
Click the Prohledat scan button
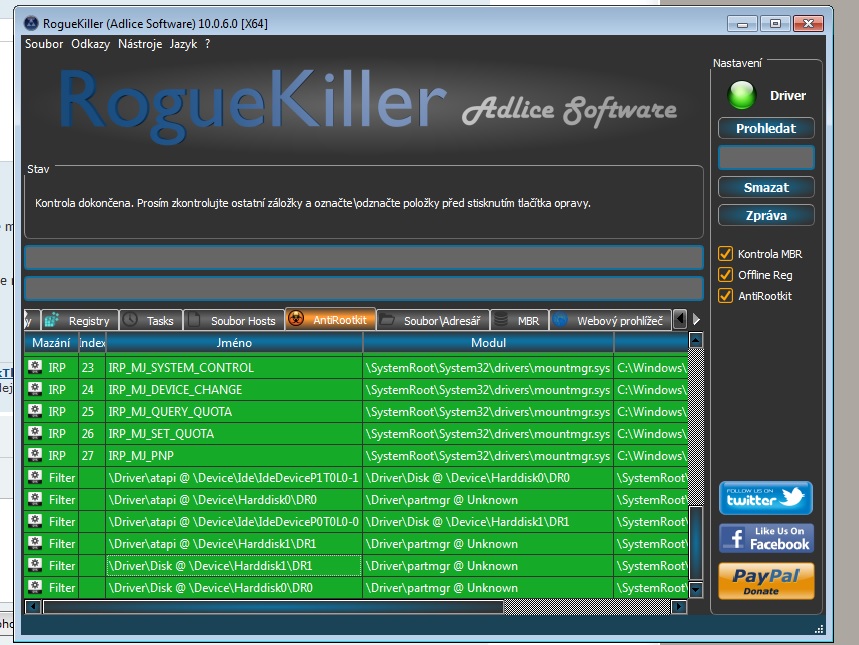click(x=766, y=128)
